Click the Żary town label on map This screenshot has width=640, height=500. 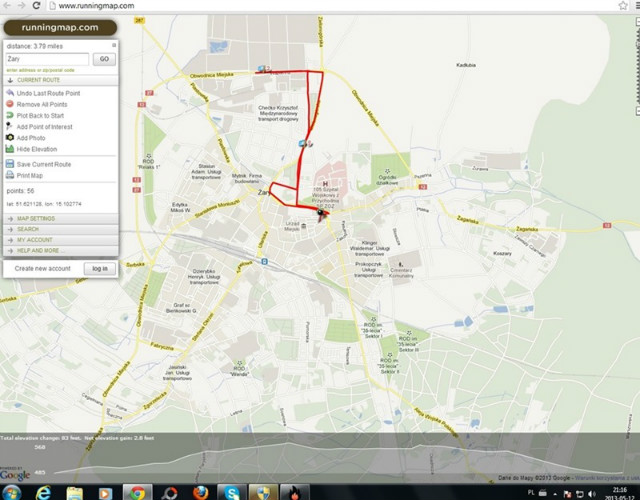coord(264,192)
